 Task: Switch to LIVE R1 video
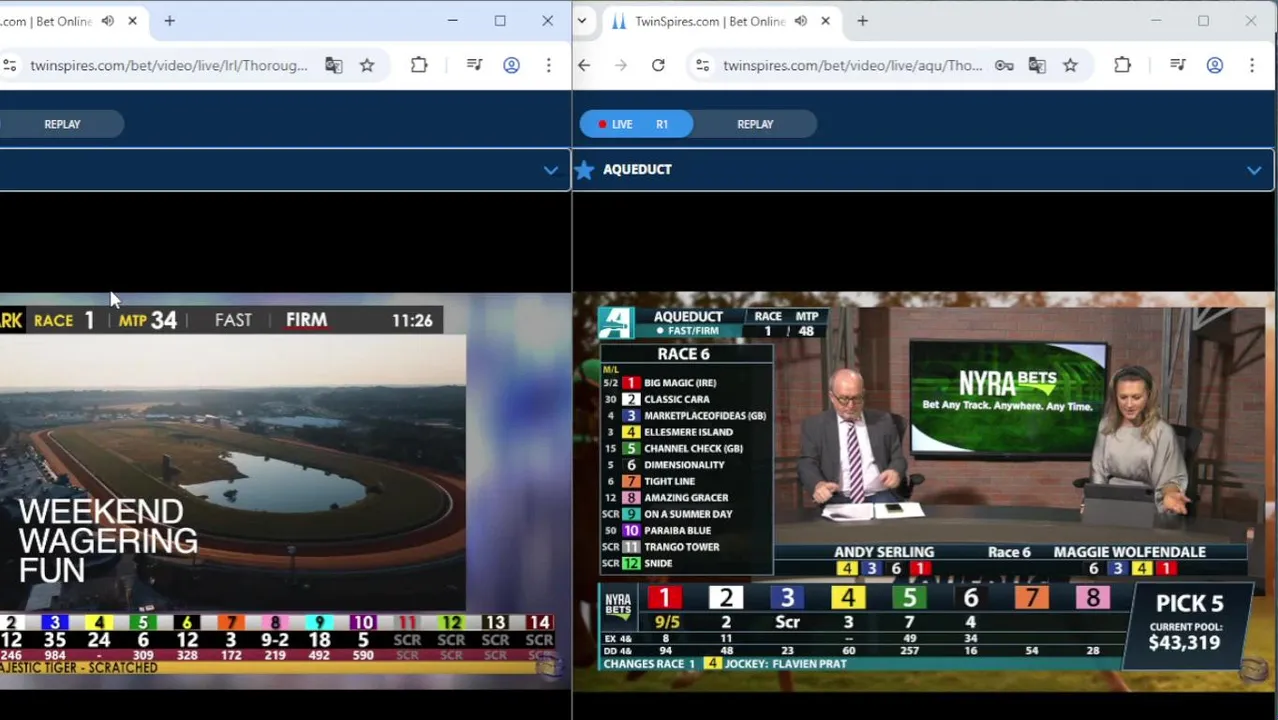point(636,124)
